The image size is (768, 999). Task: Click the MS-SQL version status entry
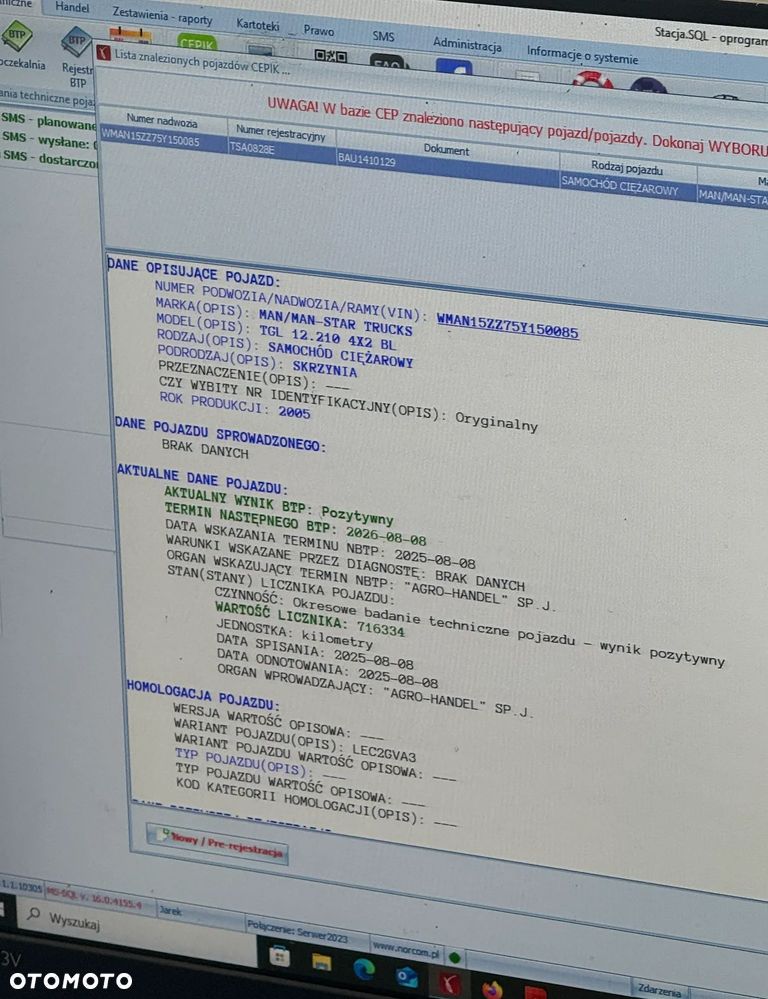pyautogui.click(x=94, y=898)
